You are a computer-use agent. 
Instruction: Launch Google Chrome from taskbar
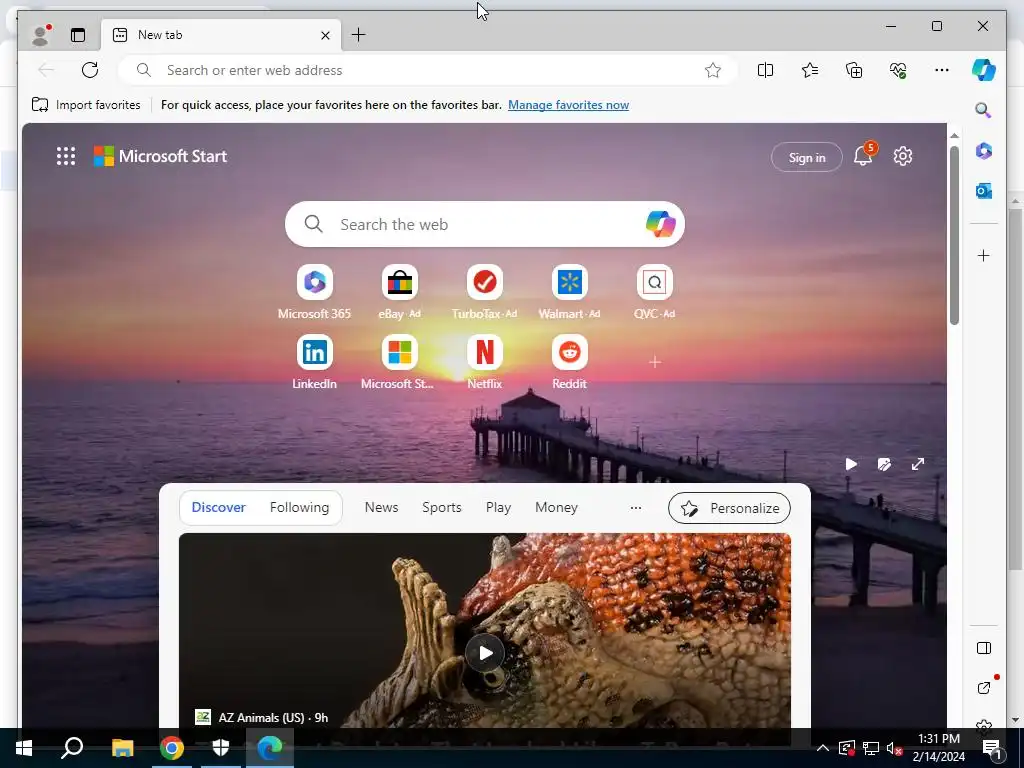(x=172, y=748)
